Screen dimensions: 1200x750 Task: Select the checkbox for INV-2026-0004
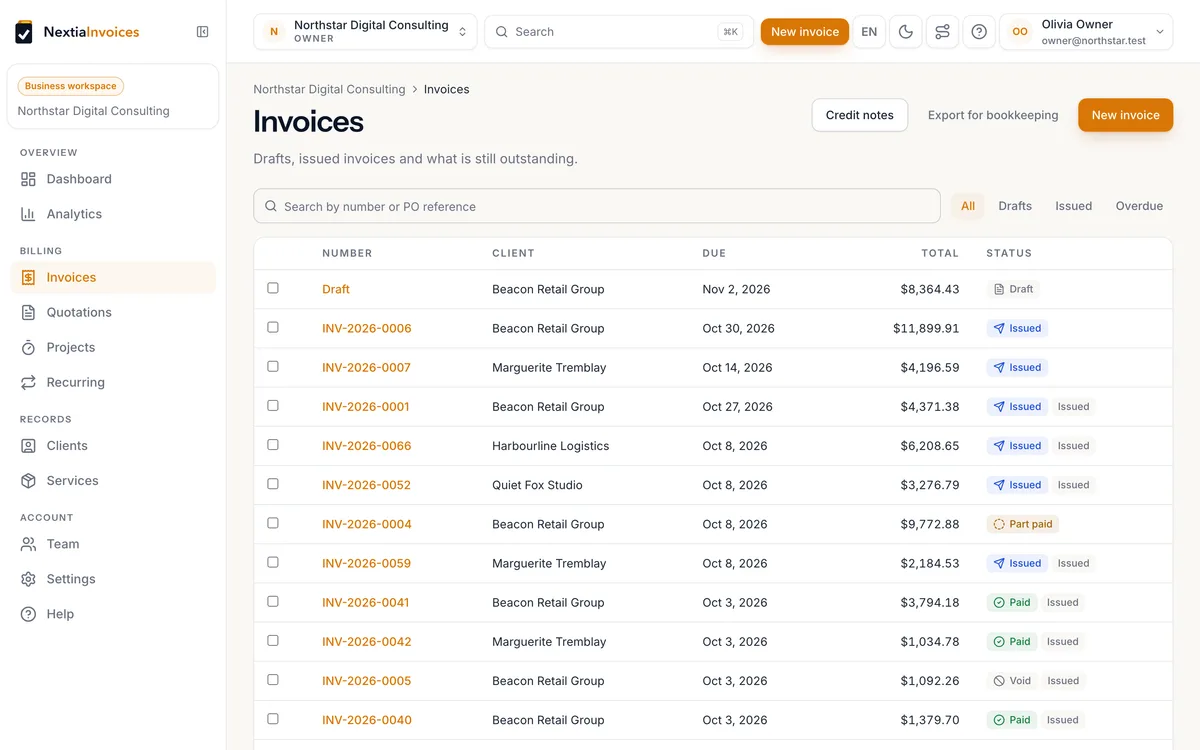[x=273, y=523]
